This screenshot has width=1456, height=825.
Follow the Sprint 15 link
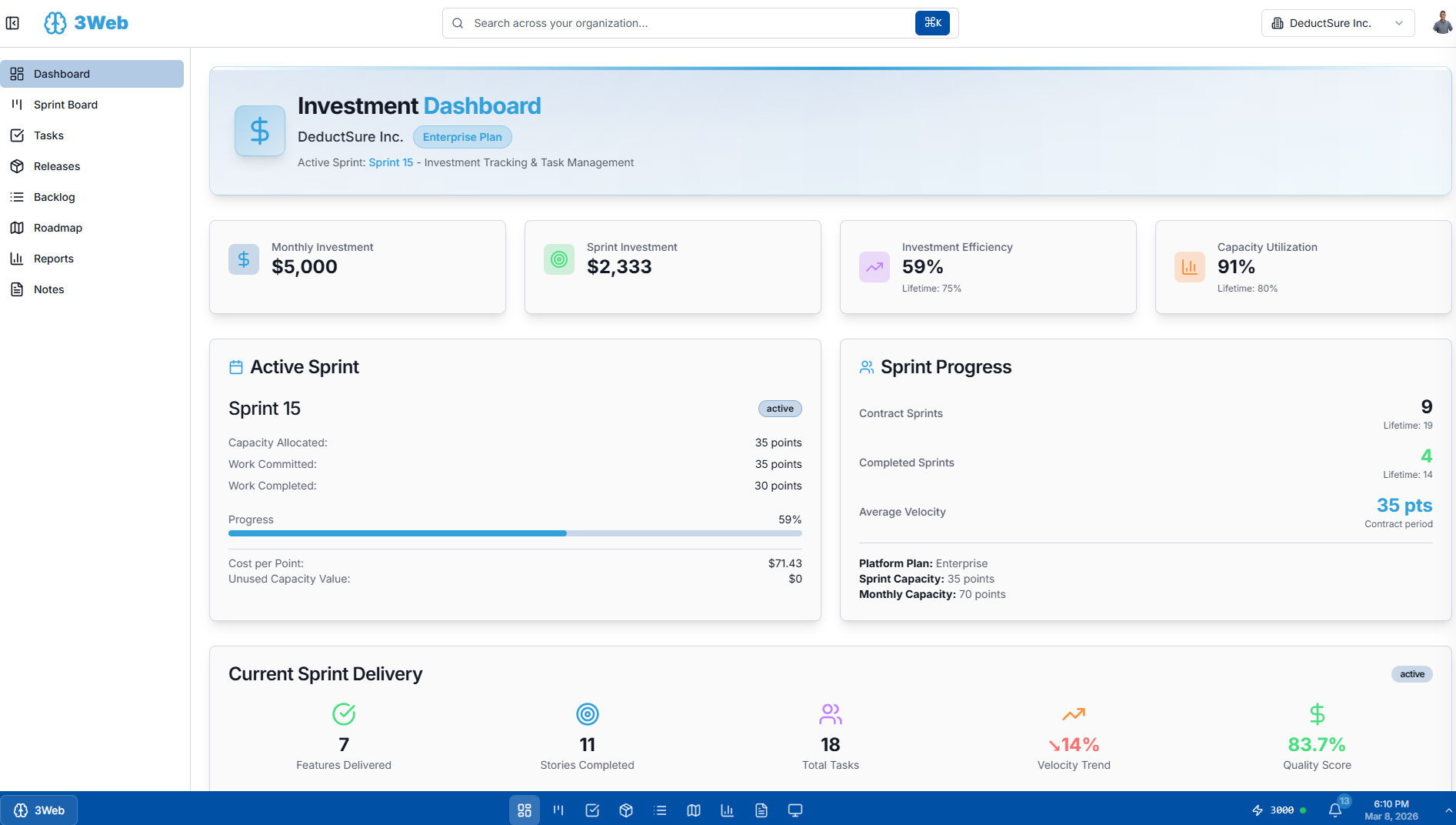391,162
